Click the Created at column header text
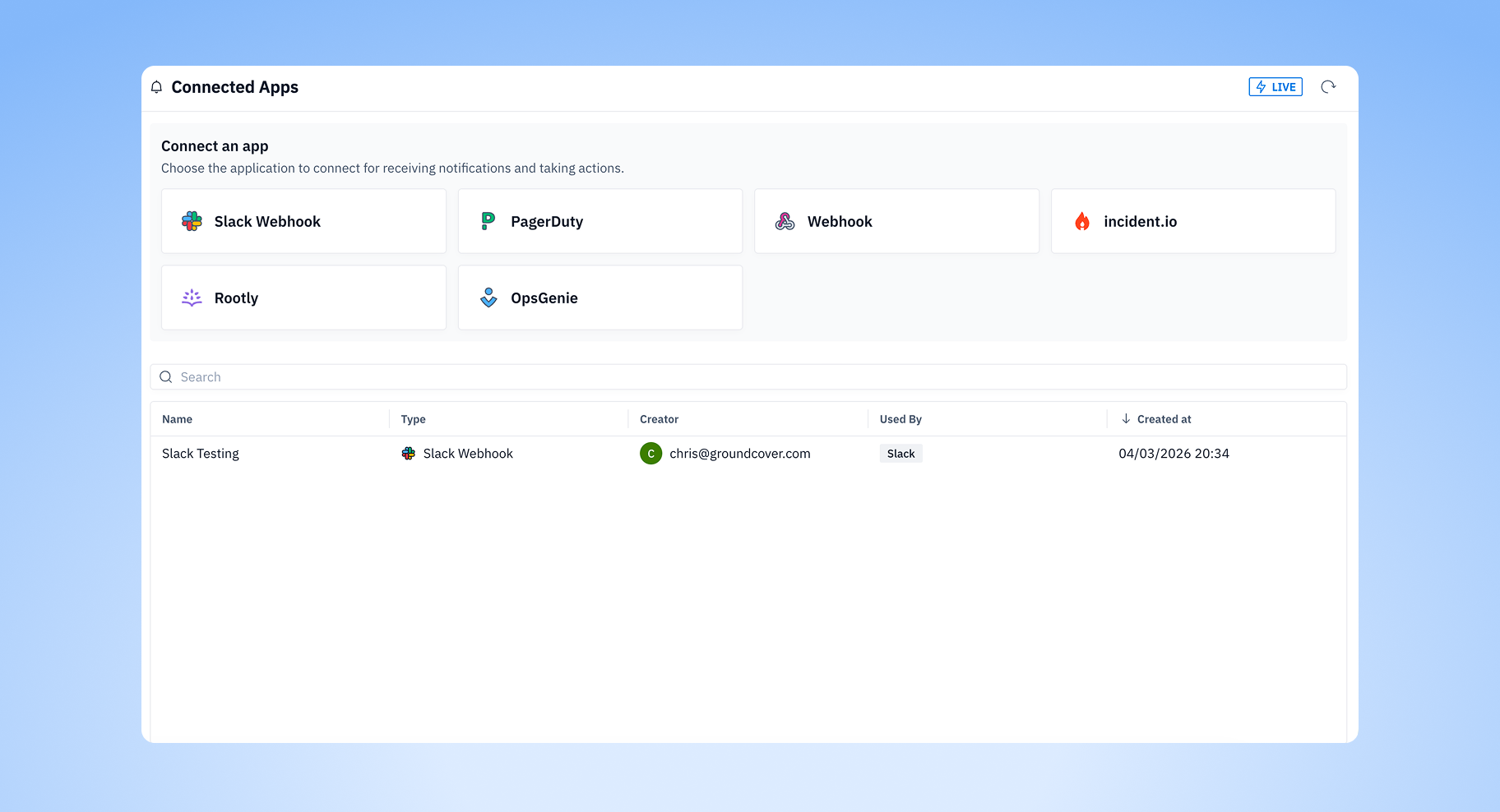Viewport: 1500px width, 812px height. point(1164,419)
